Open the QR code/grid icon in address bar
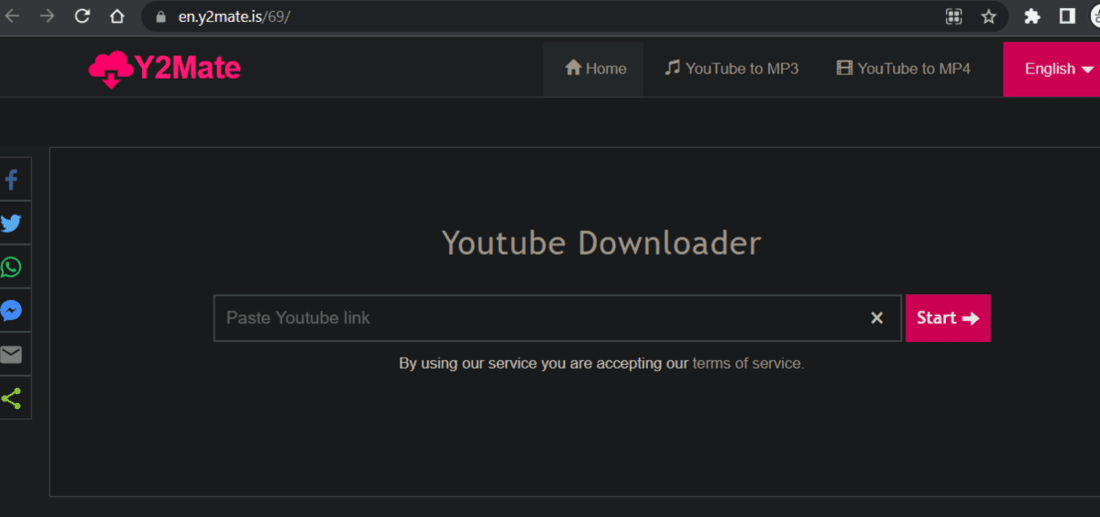 coord(953,17)
